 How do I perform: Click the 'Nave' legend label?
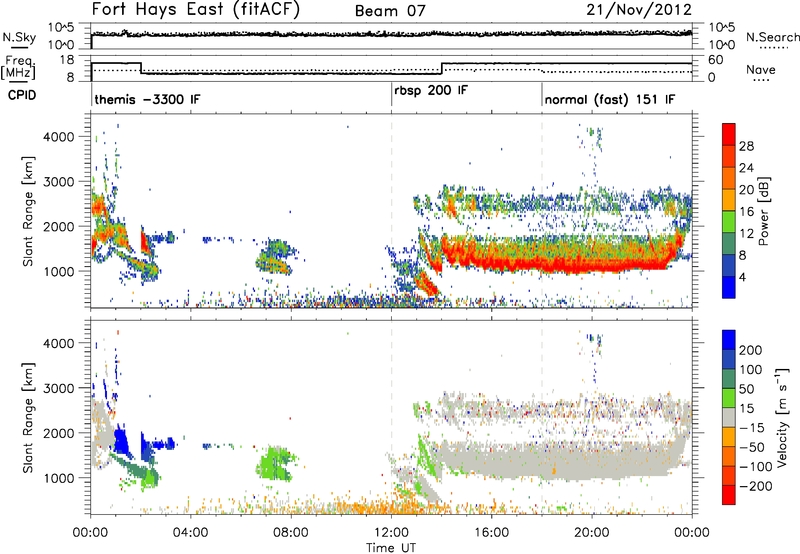point(760,69)
